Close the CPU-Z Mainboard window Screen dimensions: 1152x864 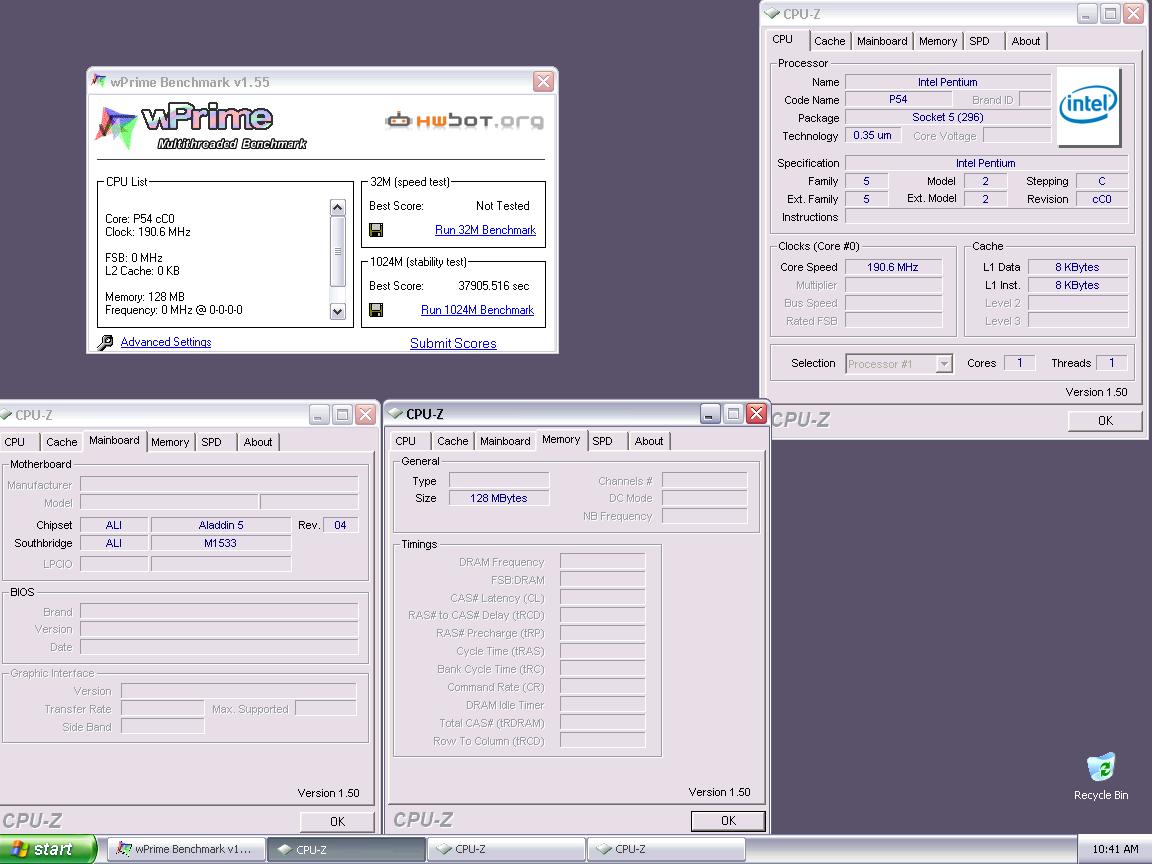(365, 415)
